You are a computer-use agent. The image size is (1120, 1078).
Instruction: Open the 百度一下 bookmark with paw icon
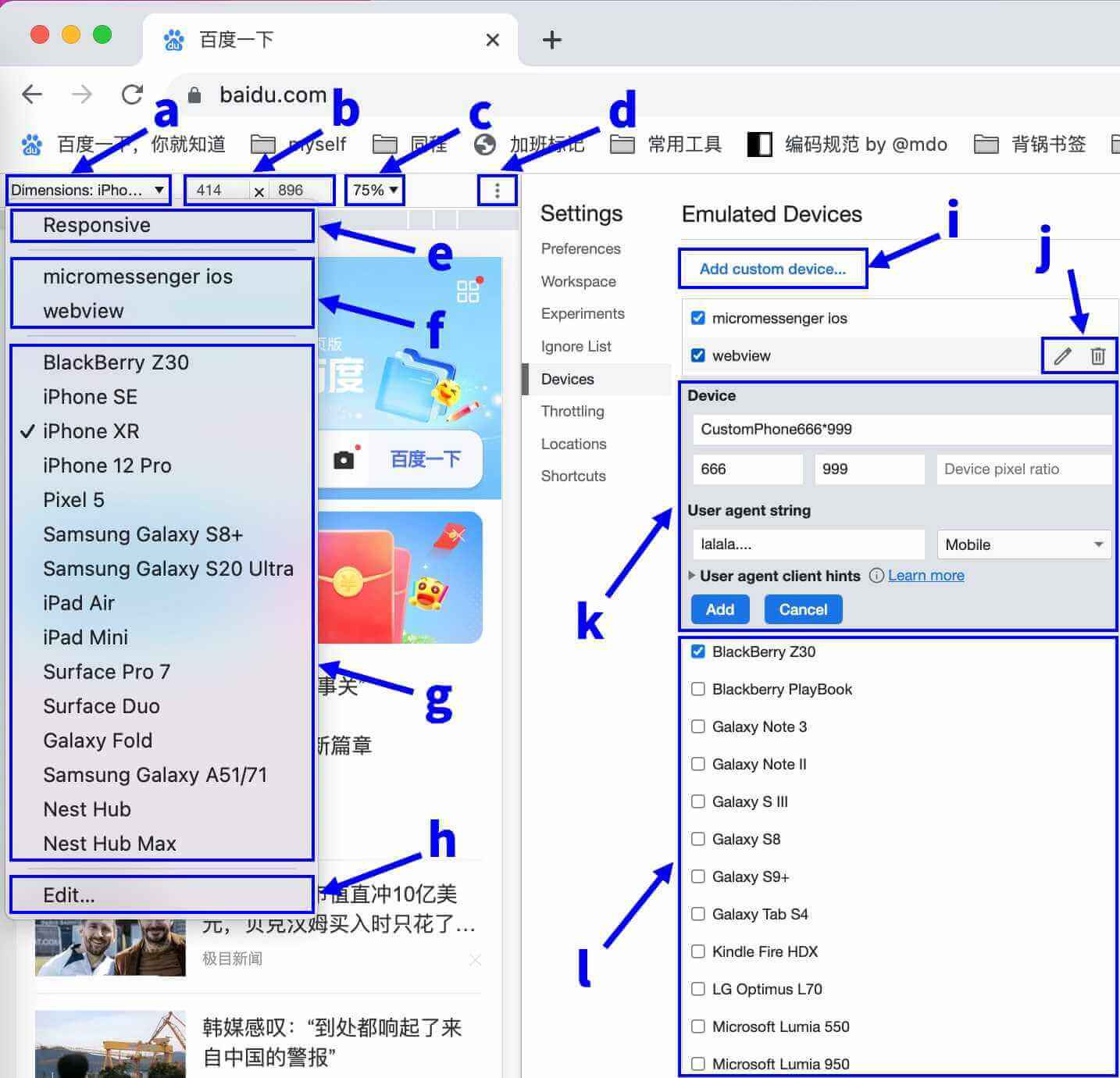123,145
